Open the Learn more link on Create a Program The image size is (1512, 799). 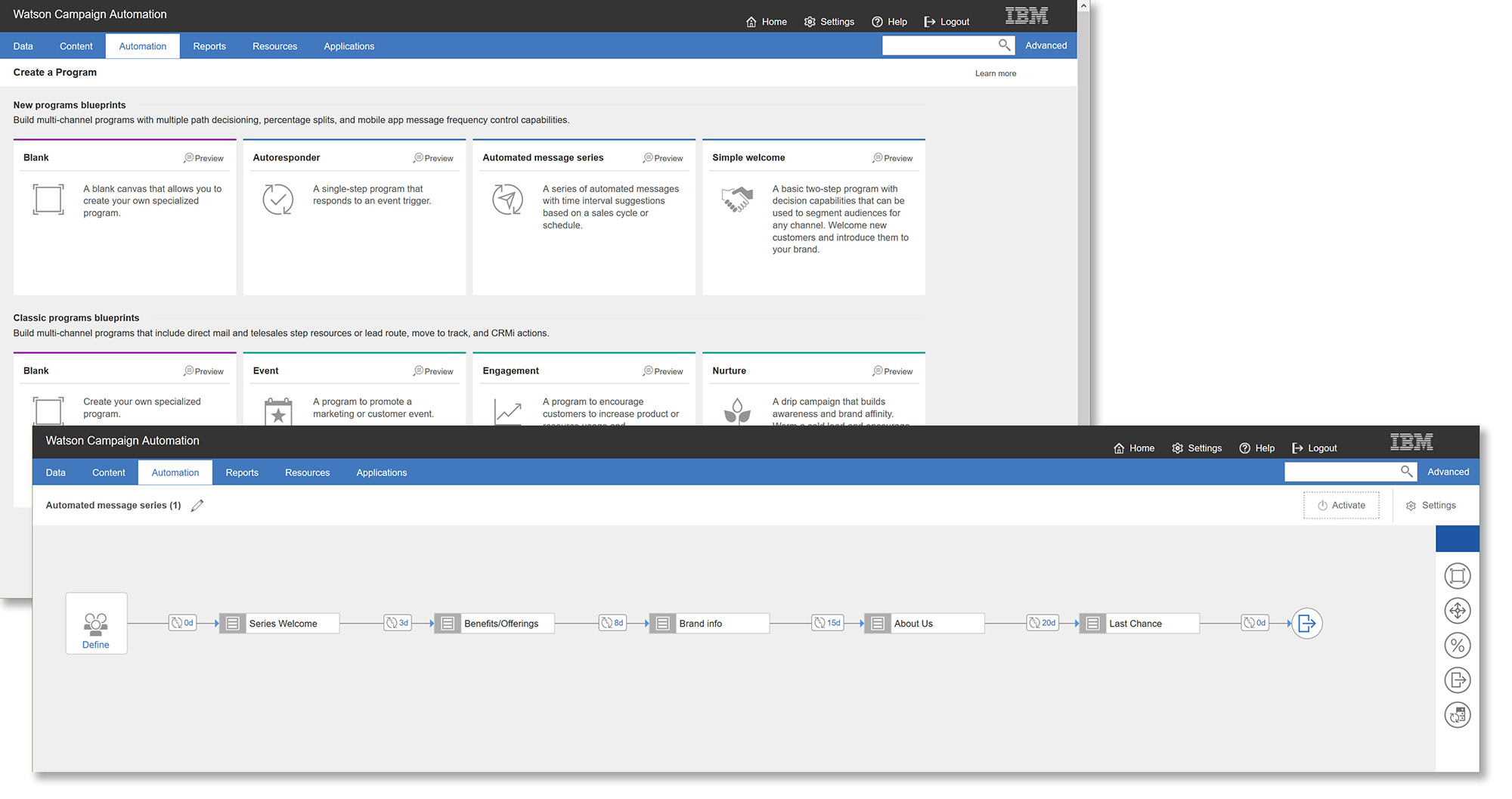pyautogui.click(x=996, y=73)
